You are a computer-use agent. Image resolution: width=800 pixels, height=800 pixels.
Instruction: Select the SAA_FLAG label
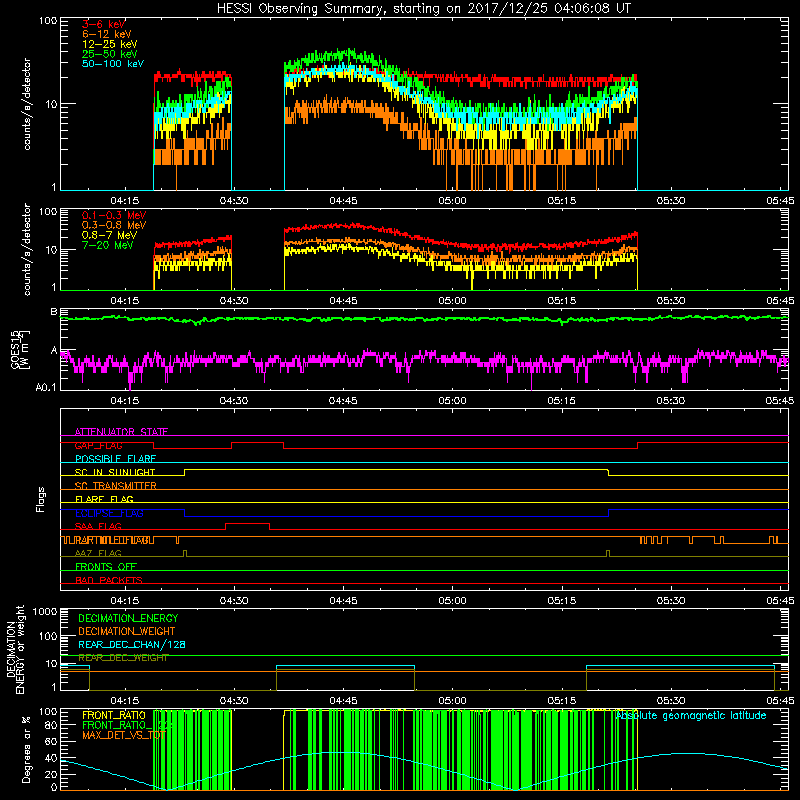coord(98,526)
